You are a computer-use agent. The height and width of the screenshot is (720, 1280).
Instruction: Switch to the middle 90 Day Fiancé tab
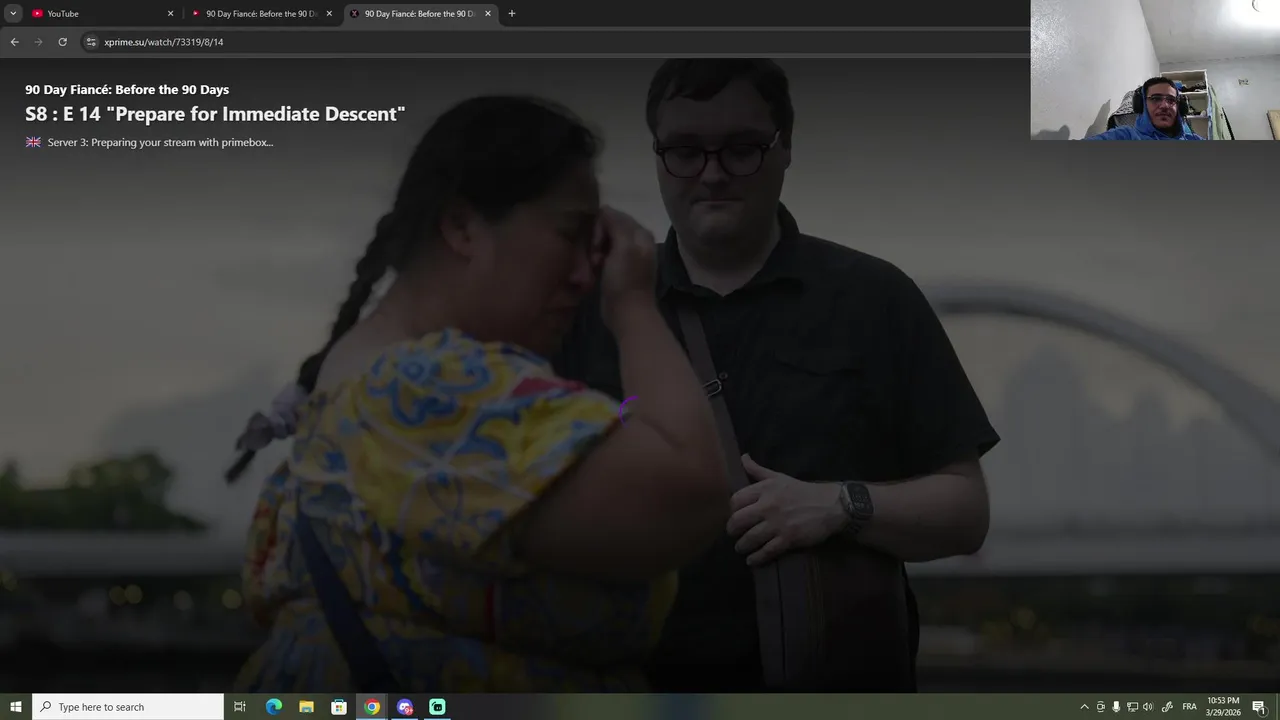pos(262,13)
